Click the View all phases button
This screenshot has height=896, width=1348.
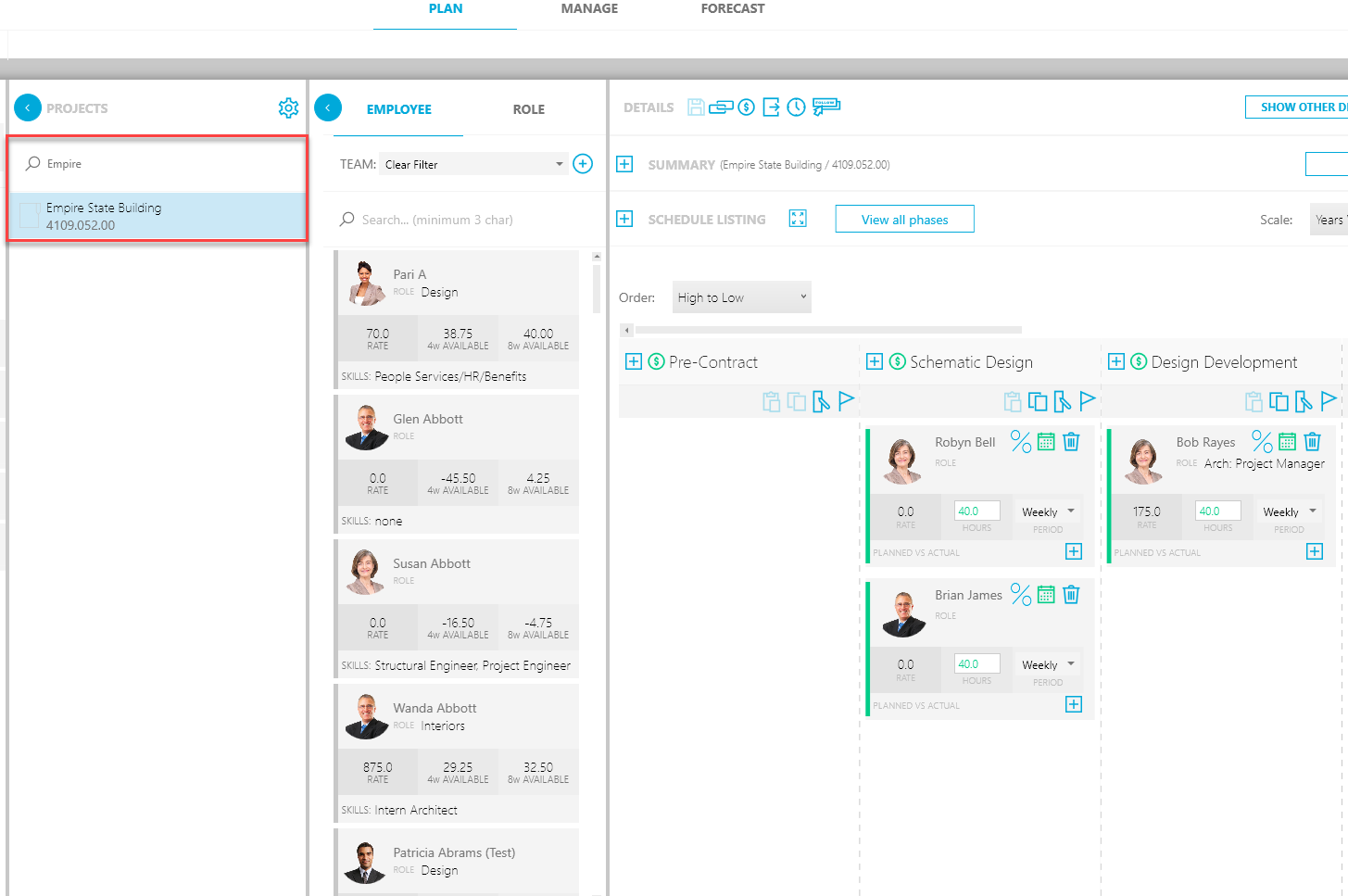tap(903, 219)
